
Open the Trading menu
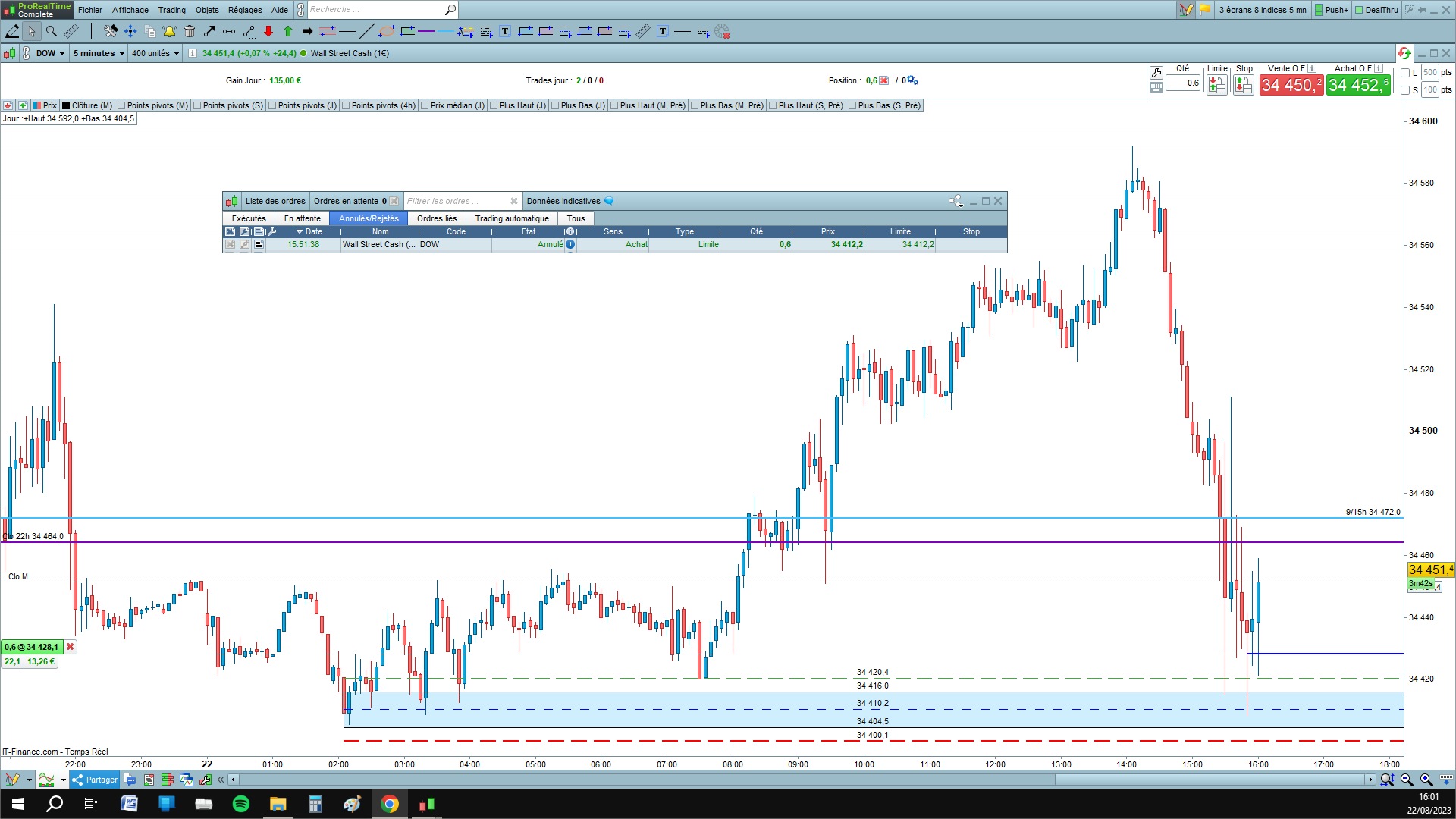171,10
